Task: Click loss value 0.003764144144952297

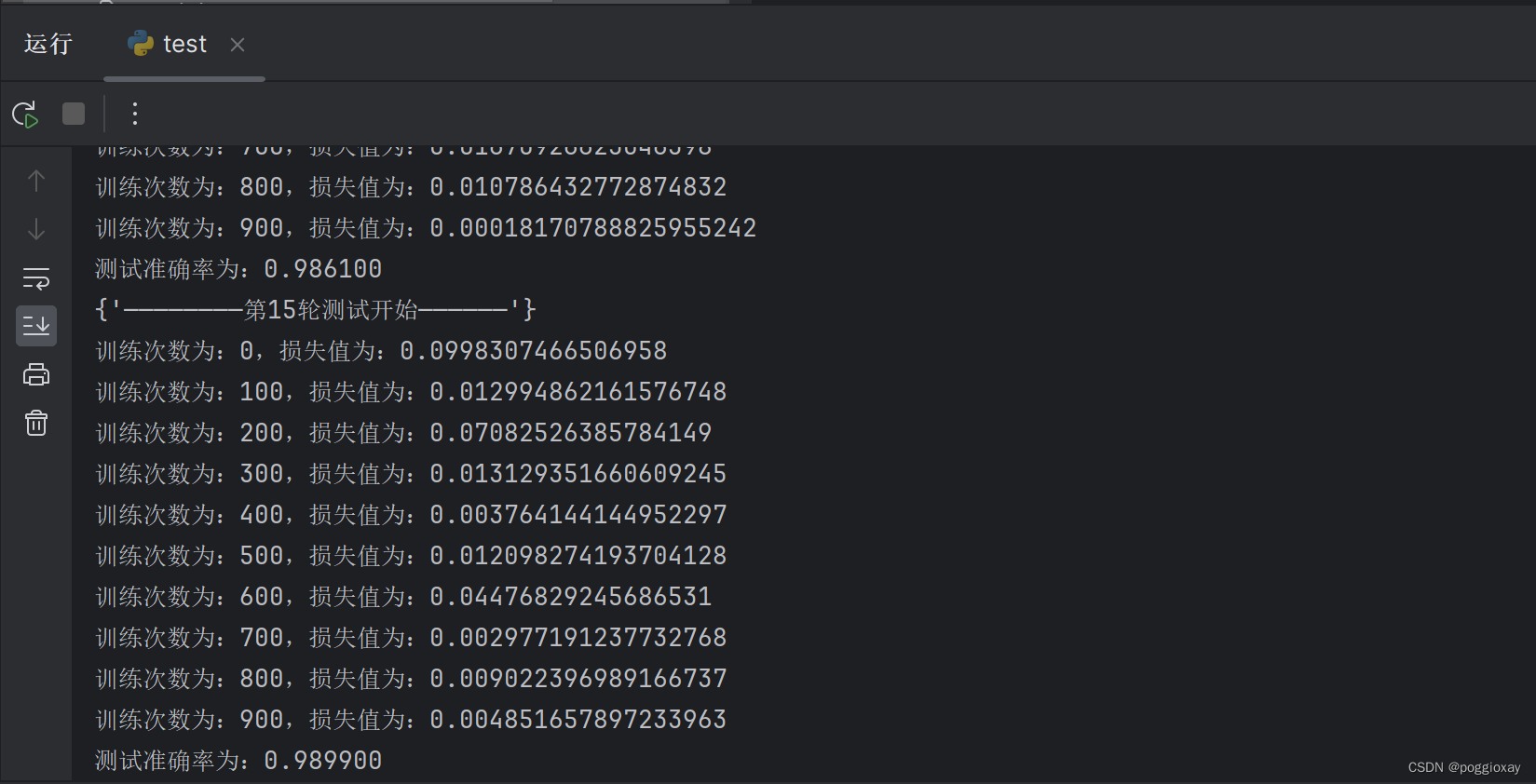Action: pos(578,515)
